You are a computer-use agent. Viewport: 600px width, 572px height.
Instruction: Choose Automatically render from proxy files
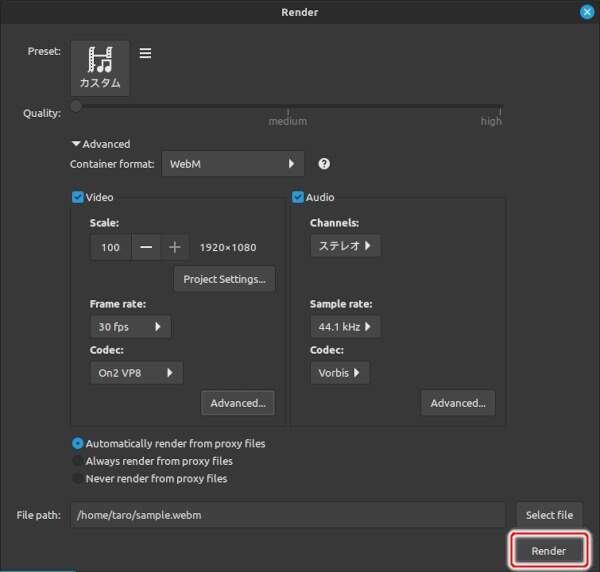pos(78,443)
